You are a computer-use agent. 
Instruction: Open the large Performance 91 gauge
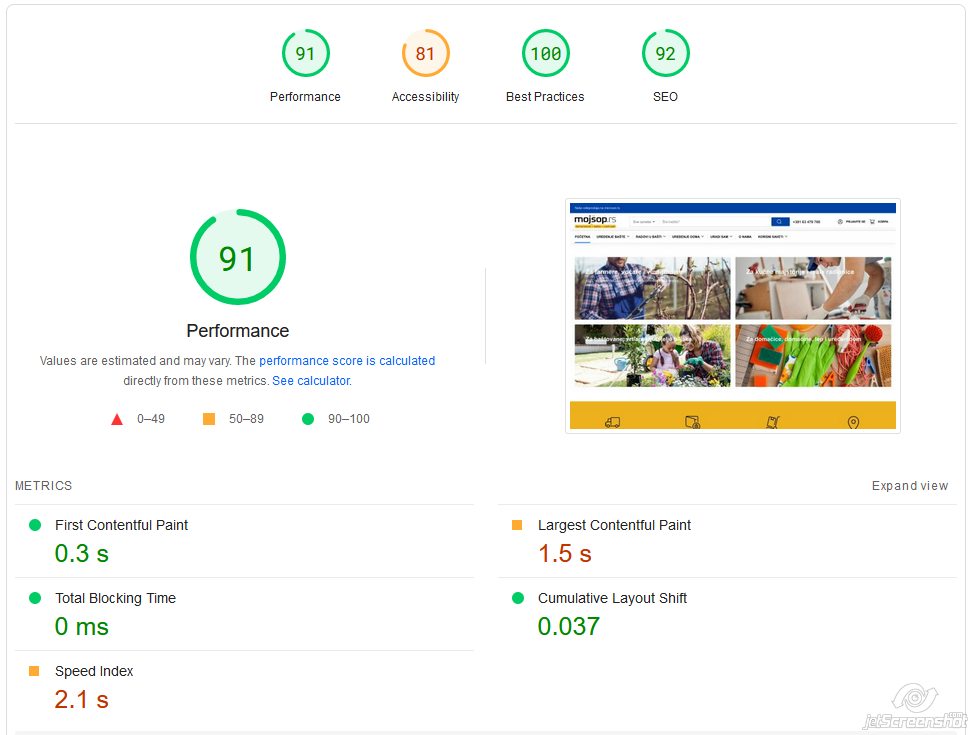[x=238, y=257]
